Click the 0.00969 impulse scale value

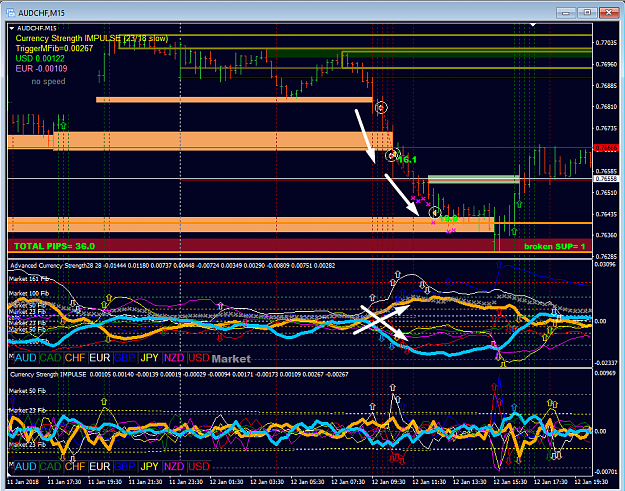606,373
